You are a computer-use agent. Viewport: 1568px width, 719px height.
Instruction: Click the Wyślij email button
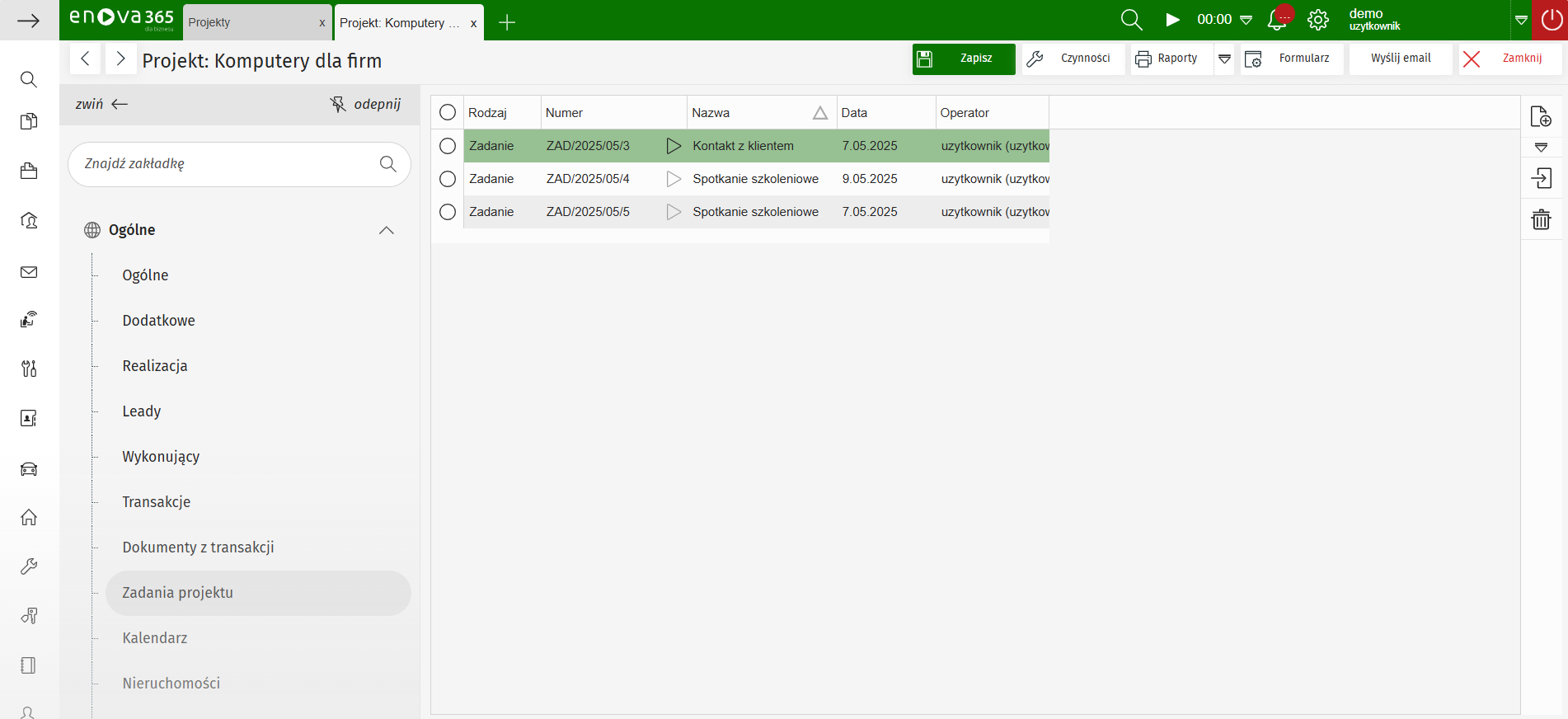point(1400,59)
